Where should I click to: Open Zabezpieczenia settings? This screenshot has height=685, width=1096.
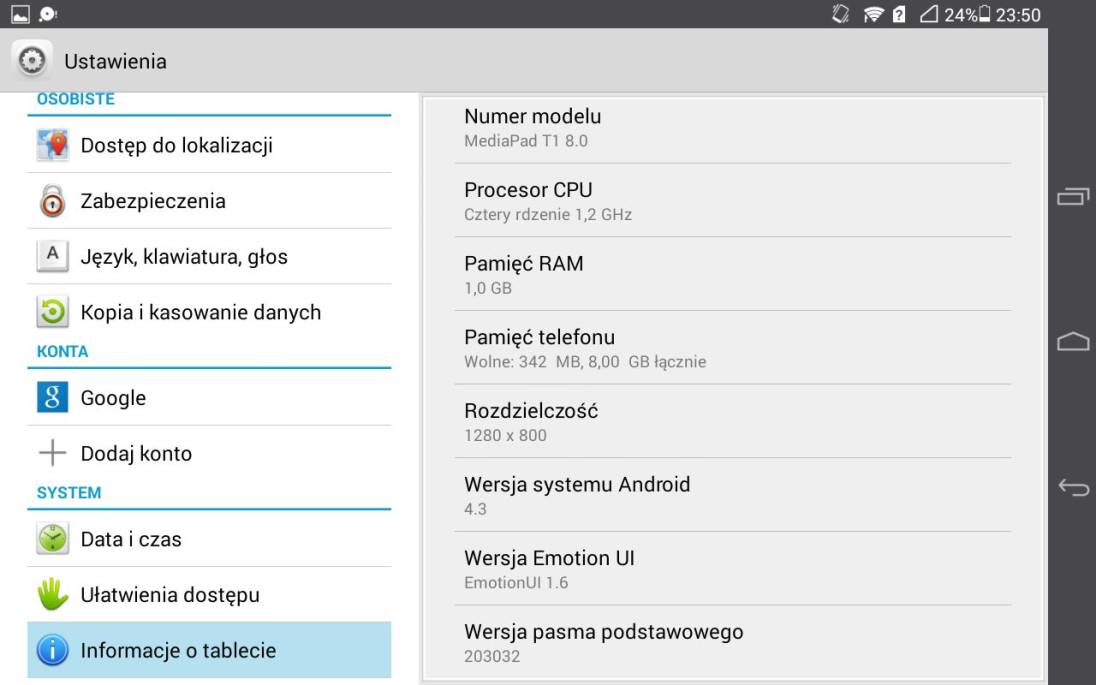pyautogui.click(x=209, y=201)
